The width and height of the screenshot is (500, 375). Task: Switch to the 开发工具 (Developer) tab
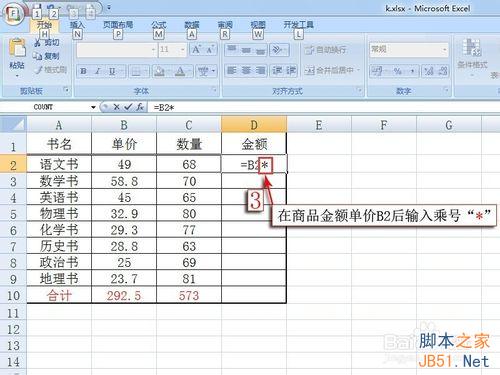[298, 25]
